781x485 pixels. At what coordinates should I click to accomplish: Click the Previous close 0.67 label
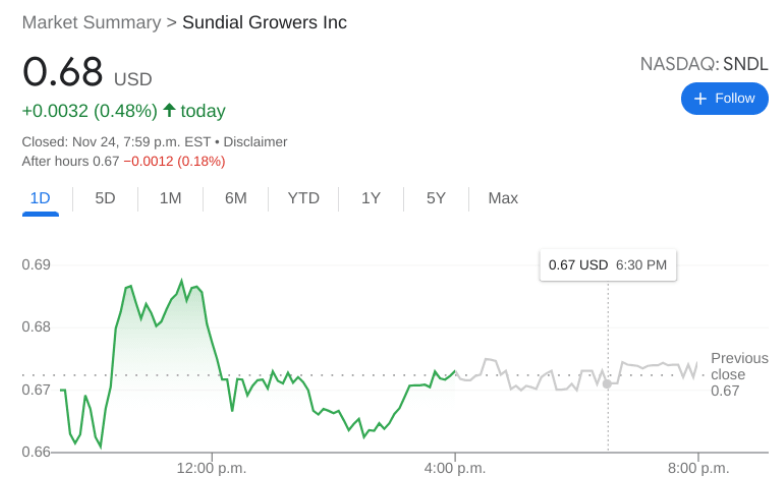tap(739, 374)
